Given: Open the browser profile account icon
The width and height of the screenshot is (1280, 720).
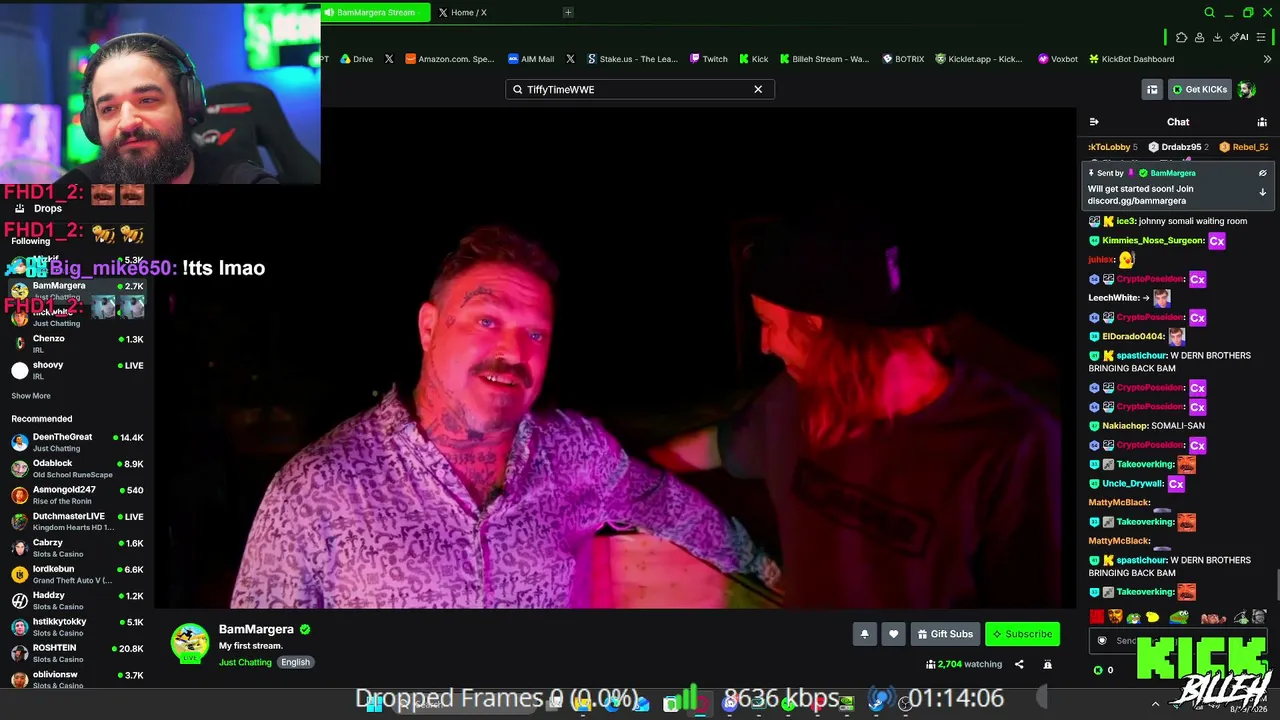Looking at the screenshot, I should [1199, 37].
